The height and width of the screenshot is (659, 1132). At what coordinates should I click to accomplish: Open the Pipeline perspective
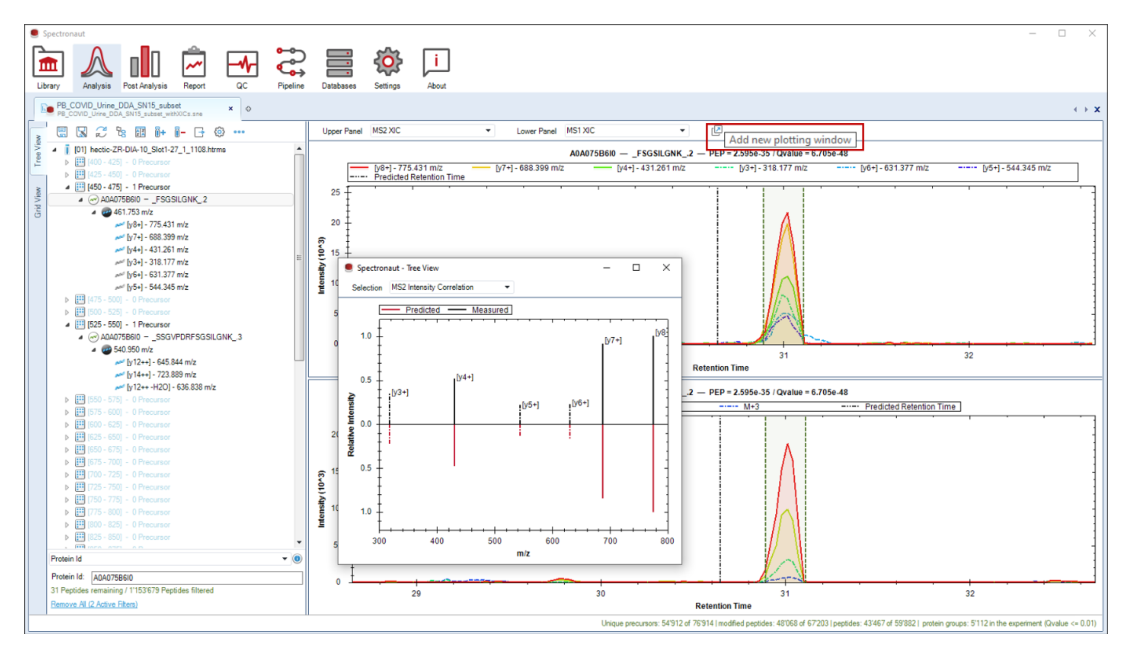[290, 68]
